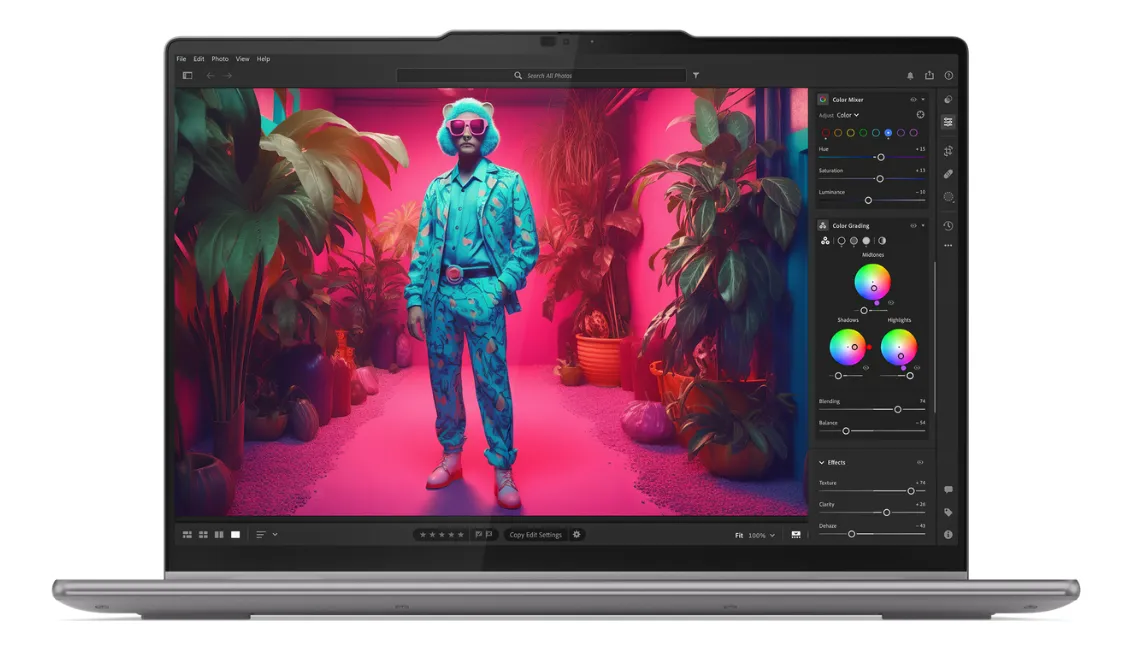Open the Versions history panel

(948, 226)
